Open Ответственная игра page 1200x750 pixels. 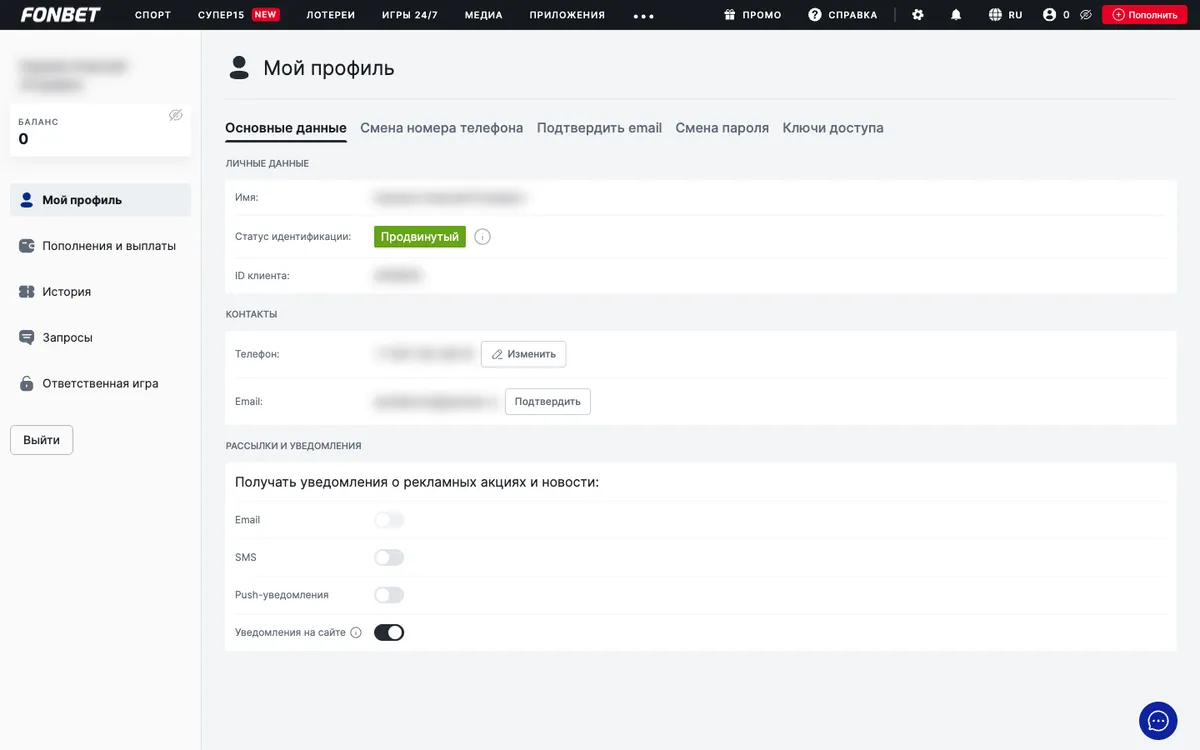point(100,384)
